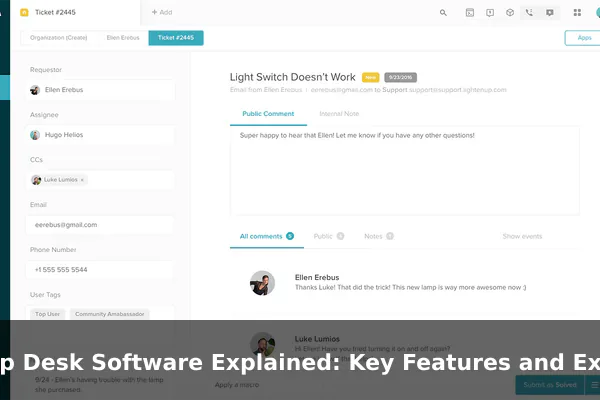Open the phone call icon
Screen dimensions: 600x400
529,13
